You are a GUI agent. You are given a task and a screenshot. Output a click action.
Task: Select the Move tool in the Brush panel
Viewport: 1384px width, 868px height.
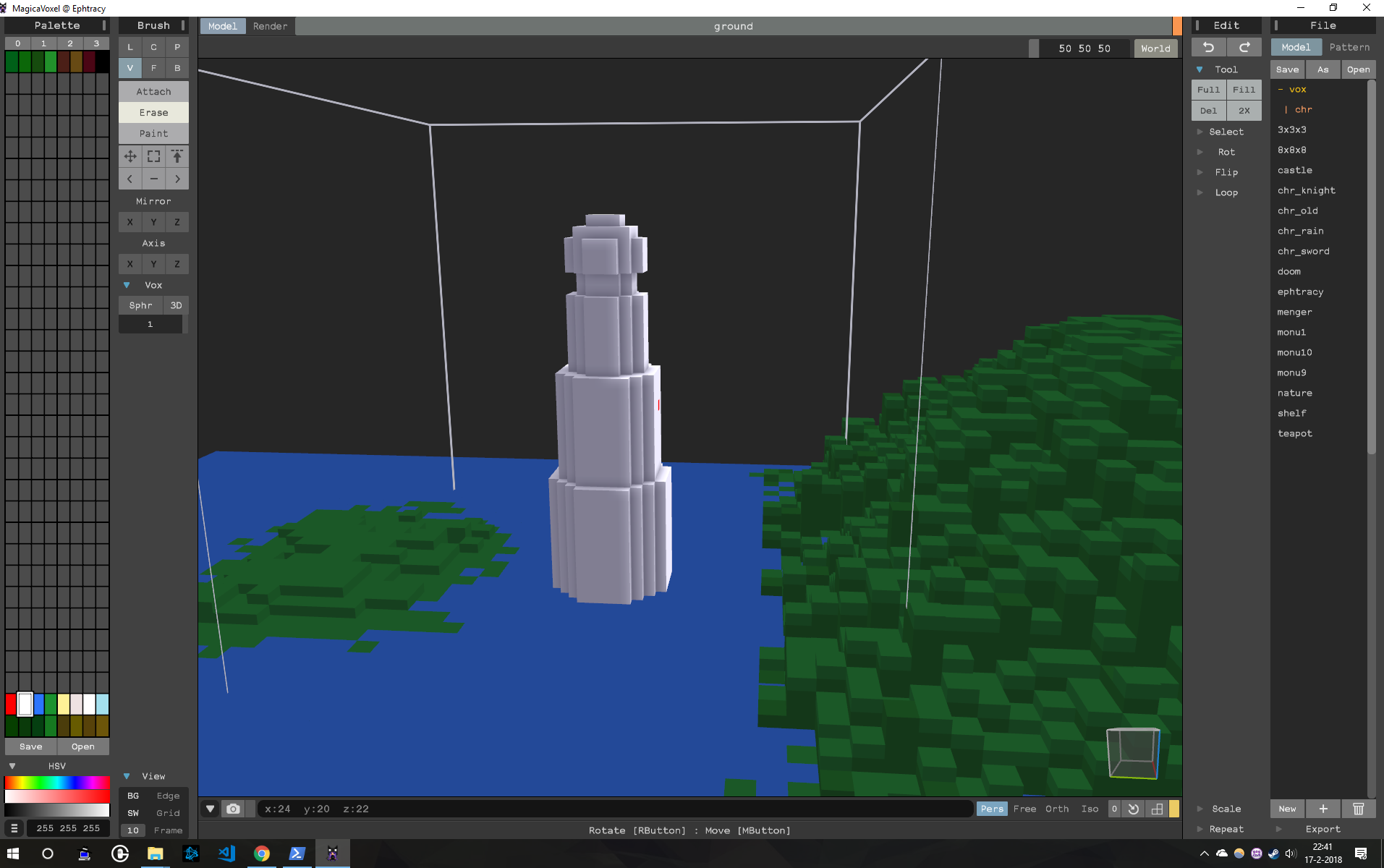tap(130, 156)
